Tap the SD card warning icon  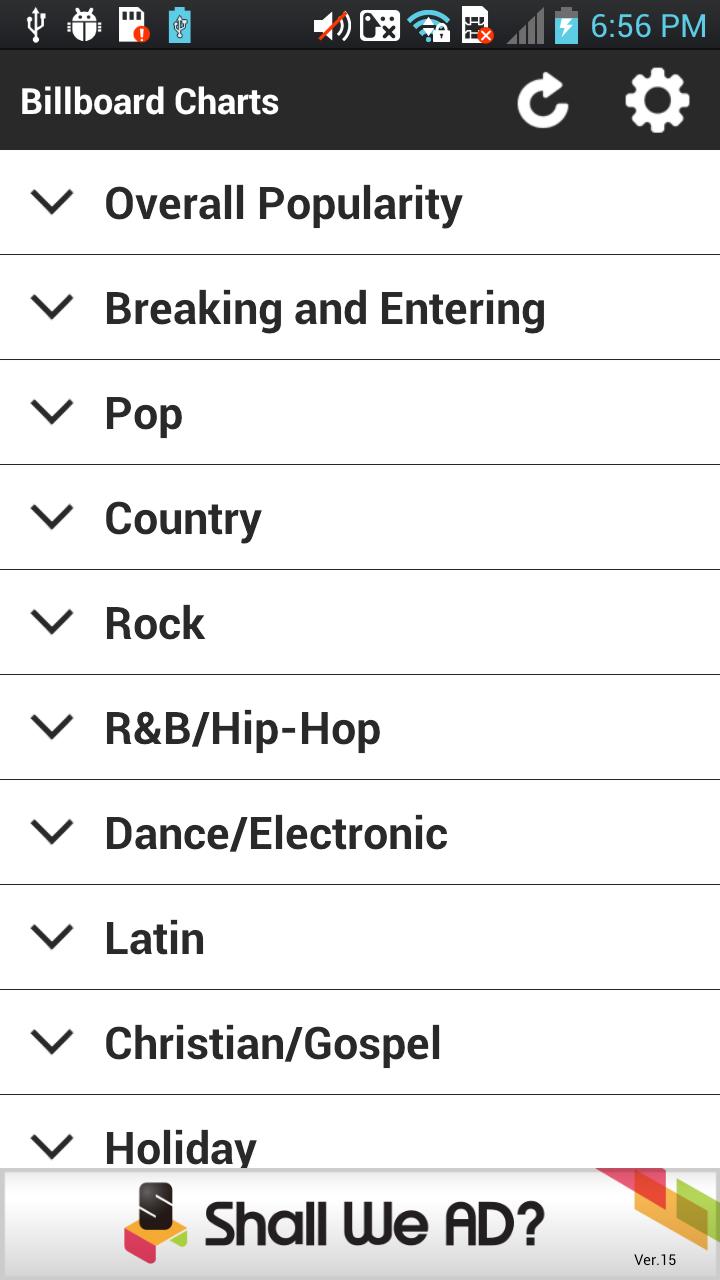point(133,25)
